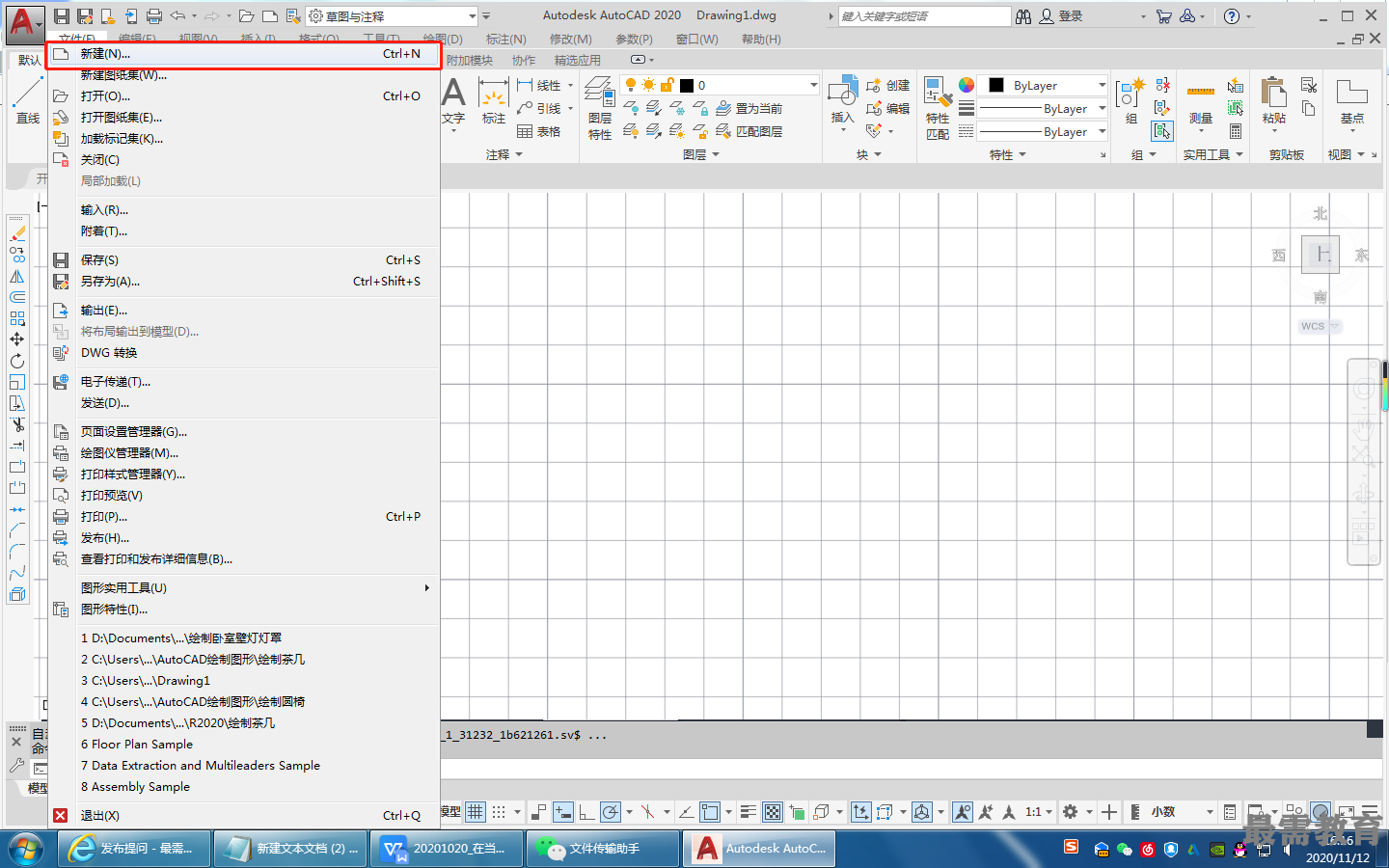Click the Dimension (标注) tool icon
The width and height of the screenshot is (1389, 868).
[494, 94]
